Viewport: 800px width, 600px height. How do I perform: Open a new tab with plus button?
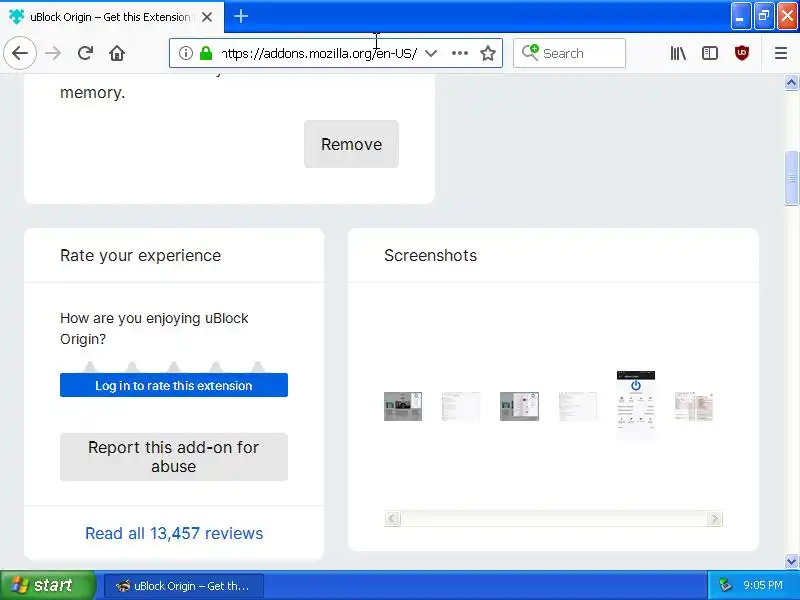click(x=241, y=16)
